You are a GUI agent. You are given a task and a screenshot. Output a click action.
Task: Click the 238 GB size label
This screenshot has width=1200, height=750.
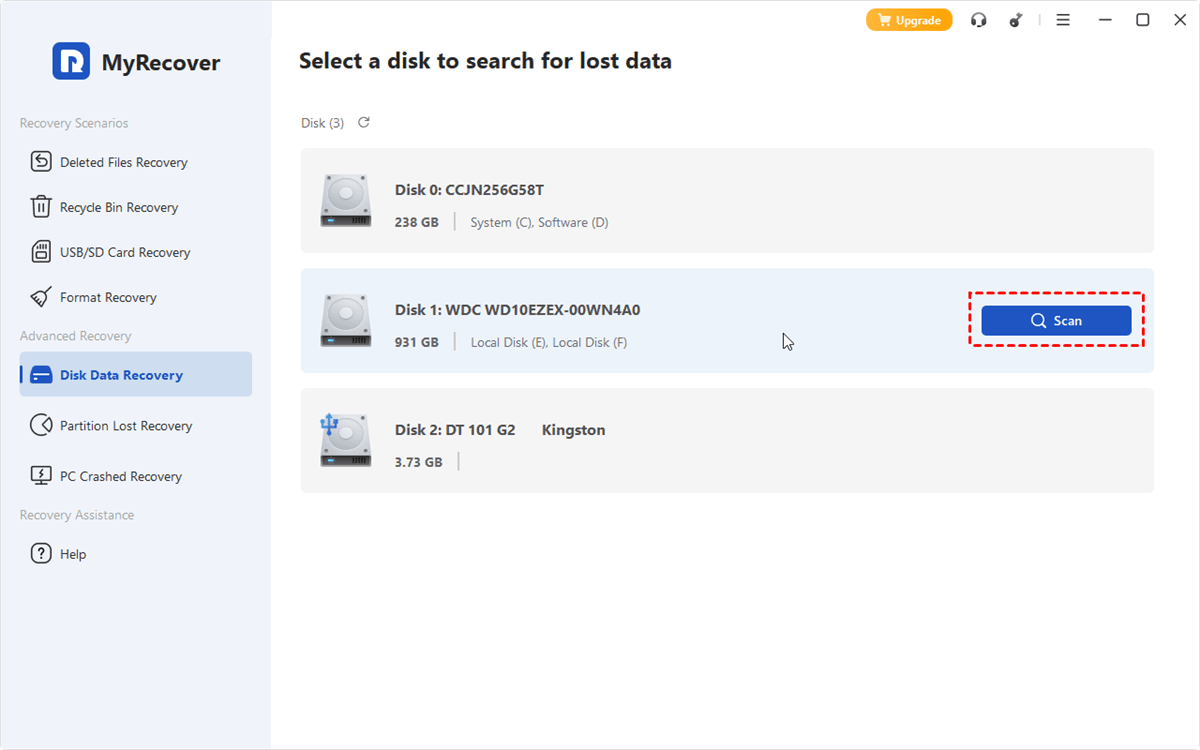pyautogui.click(x=416, y=222)
